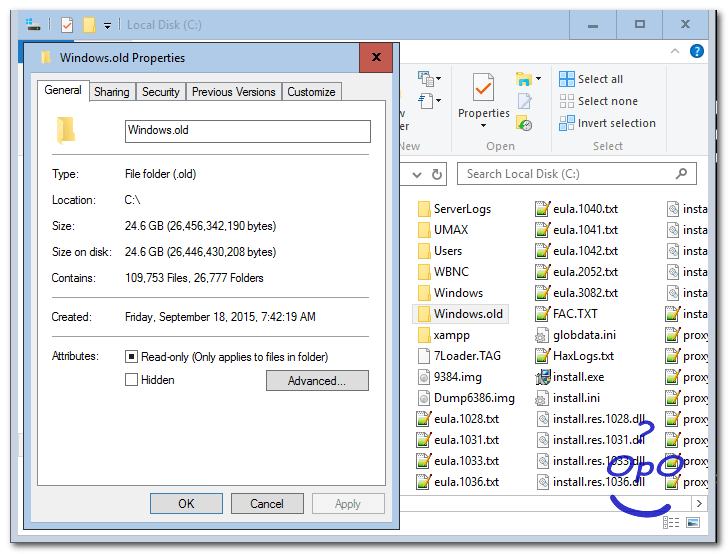Screen dimensions: 728x554
Task: Select eula.1042.txt in file list
Action: [577, 251]
